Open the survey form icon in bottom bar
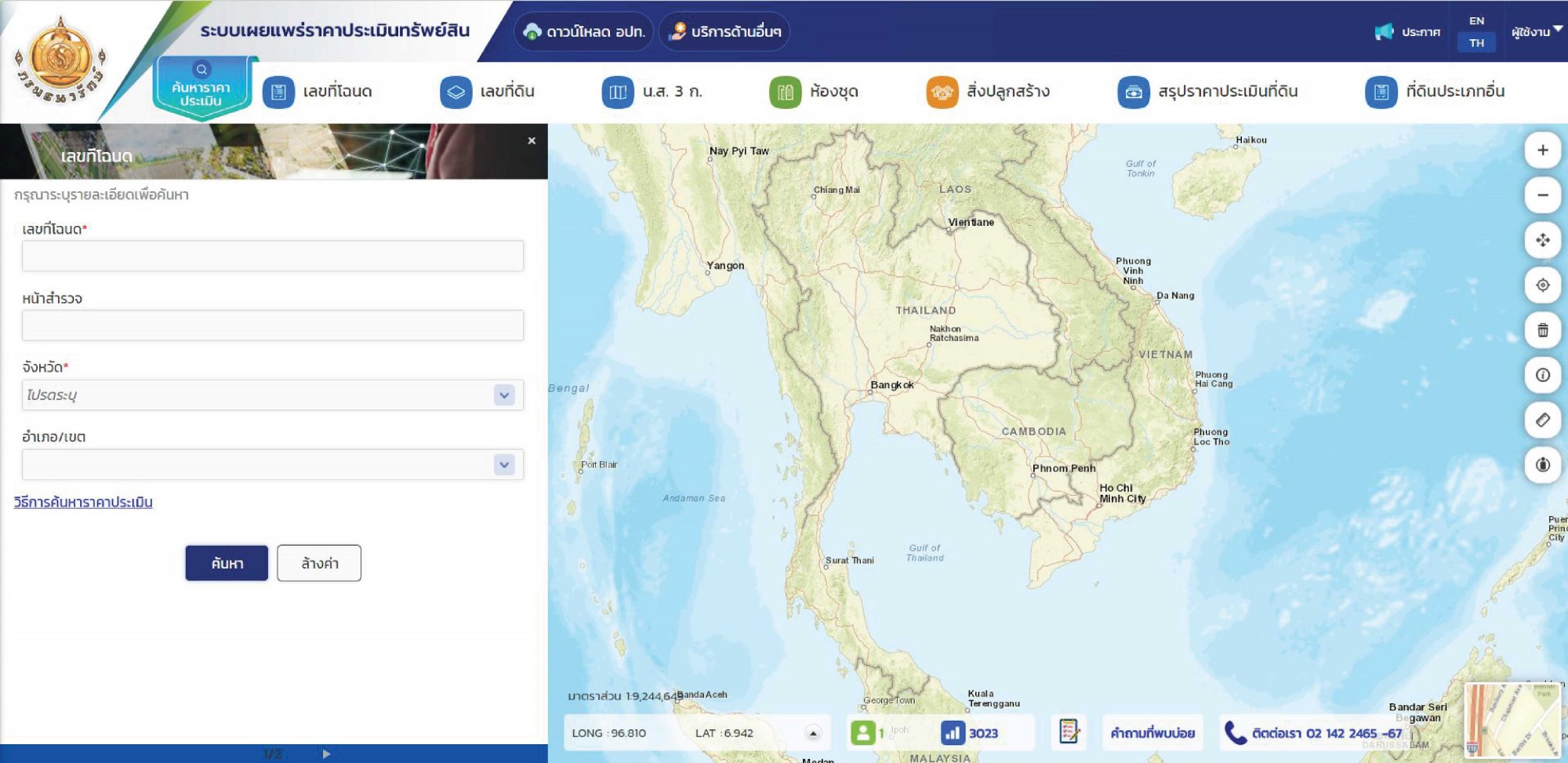 coord(1069,732)
